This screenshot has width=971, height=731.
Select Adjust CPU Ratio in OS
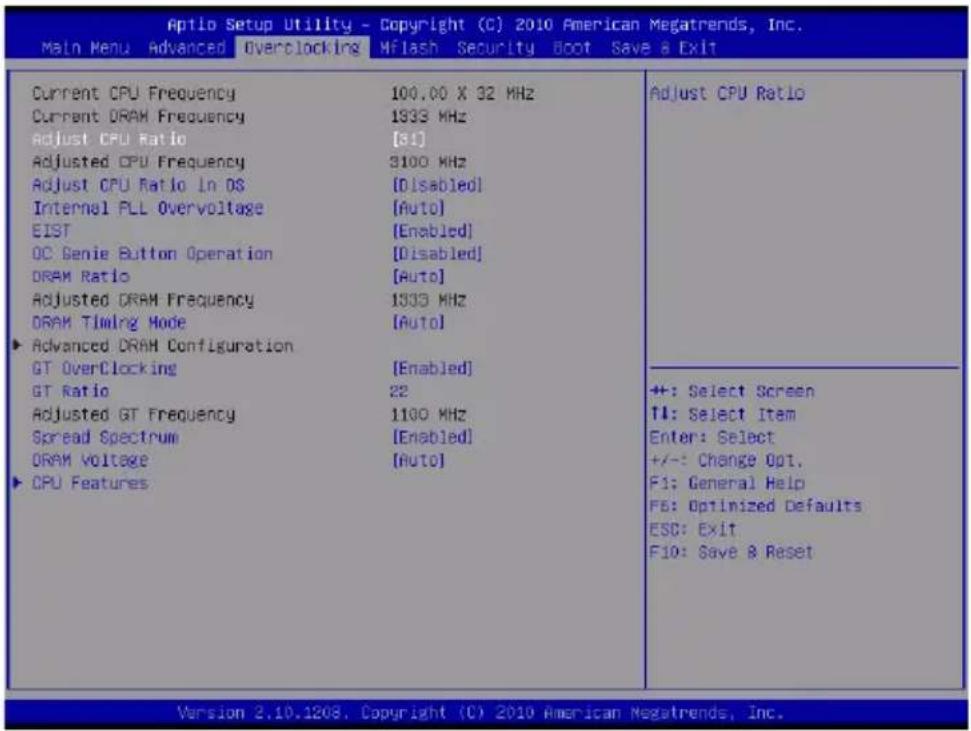point(138,185)
